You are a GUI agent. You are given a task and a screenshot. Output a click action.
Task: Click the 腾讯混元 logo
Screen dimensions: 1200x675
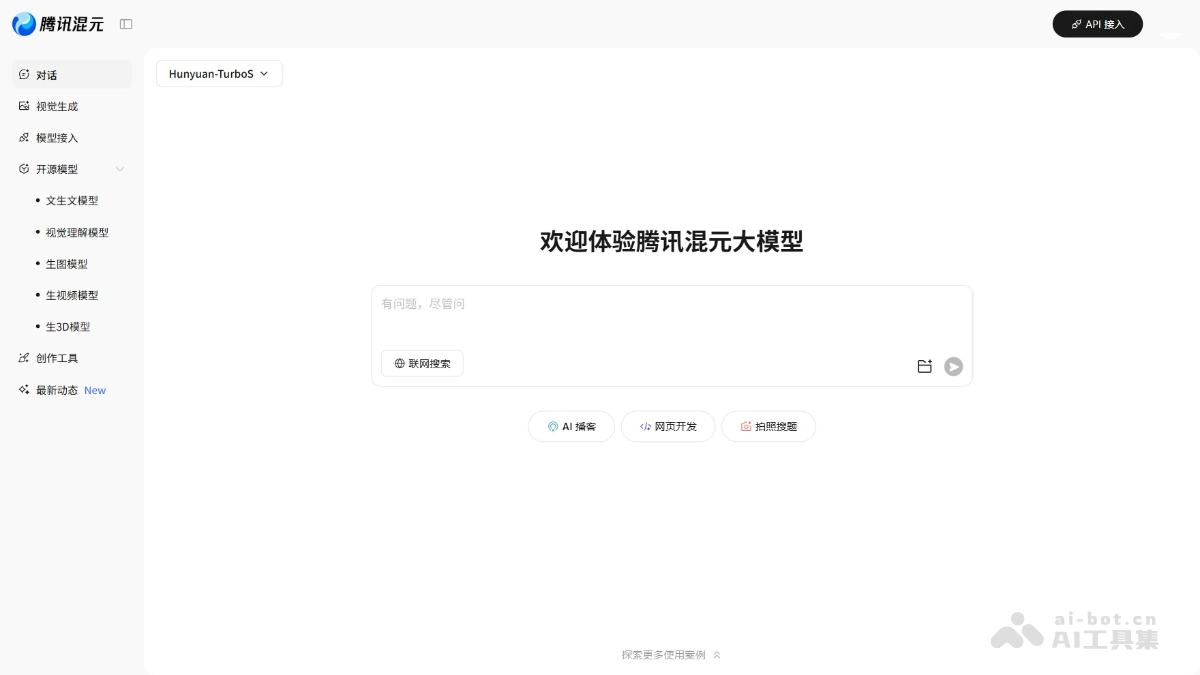[x=58, y=23]
